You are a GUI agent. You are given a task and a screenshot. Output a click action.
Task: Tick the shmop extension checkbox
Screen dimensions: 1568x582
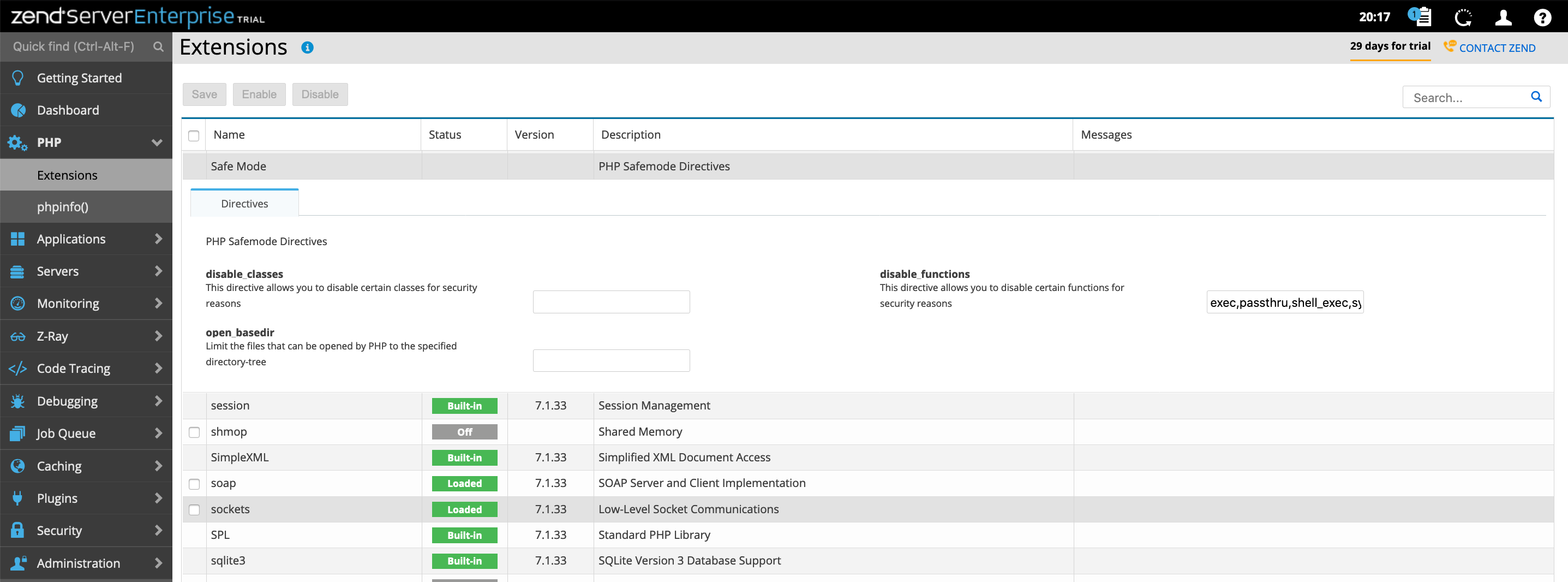[x=194, y=432]
